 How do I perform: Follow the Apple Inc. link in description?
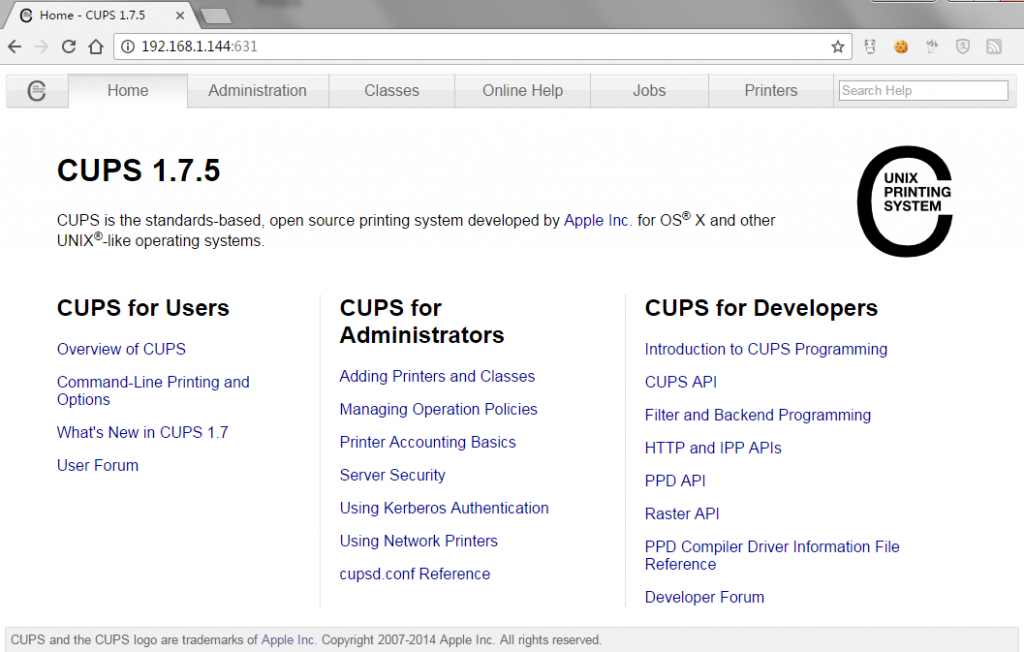coord(598,221)
